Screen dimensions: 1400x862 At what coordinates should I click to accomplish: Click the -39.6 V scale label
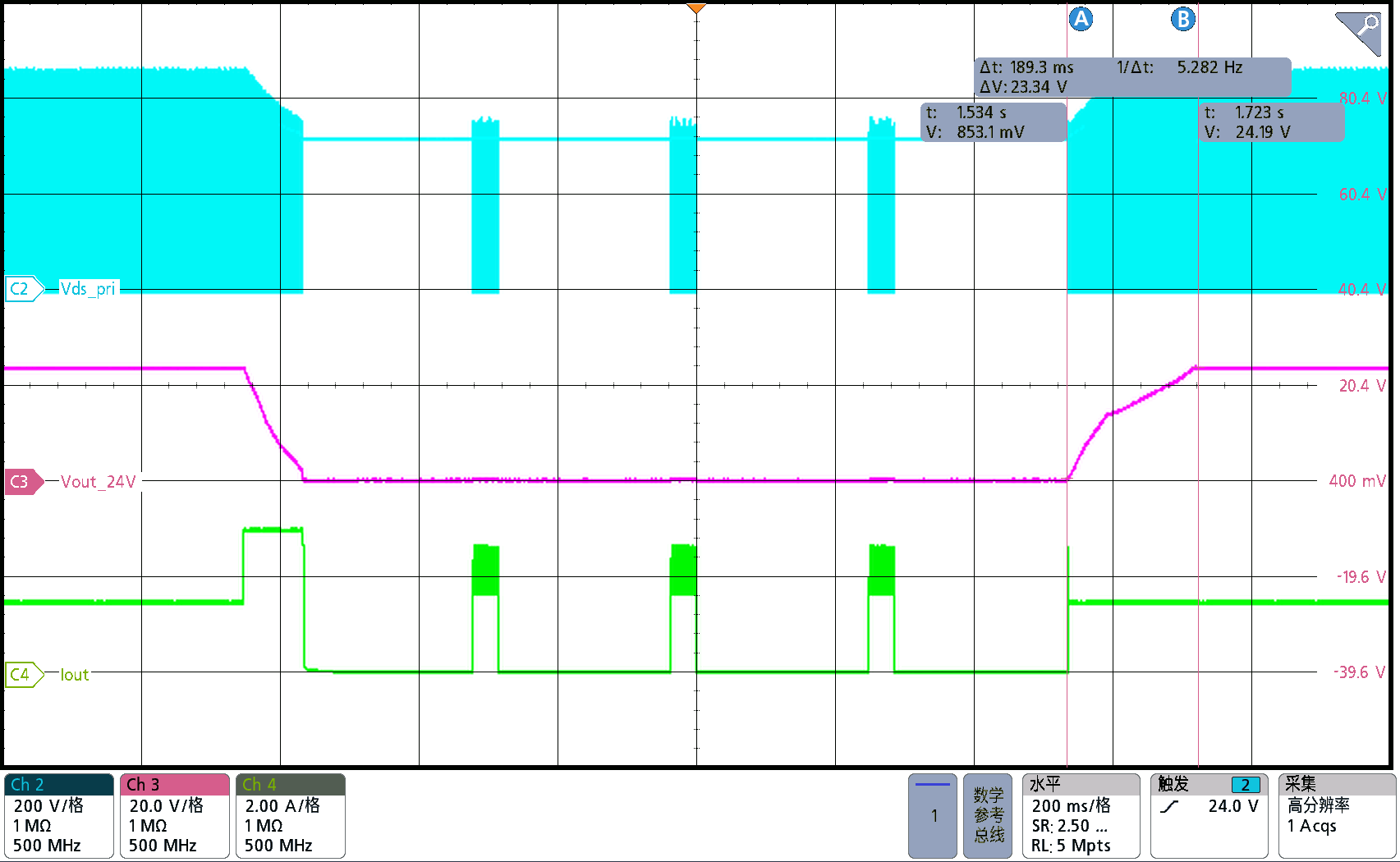click(x=1360, y=672)
